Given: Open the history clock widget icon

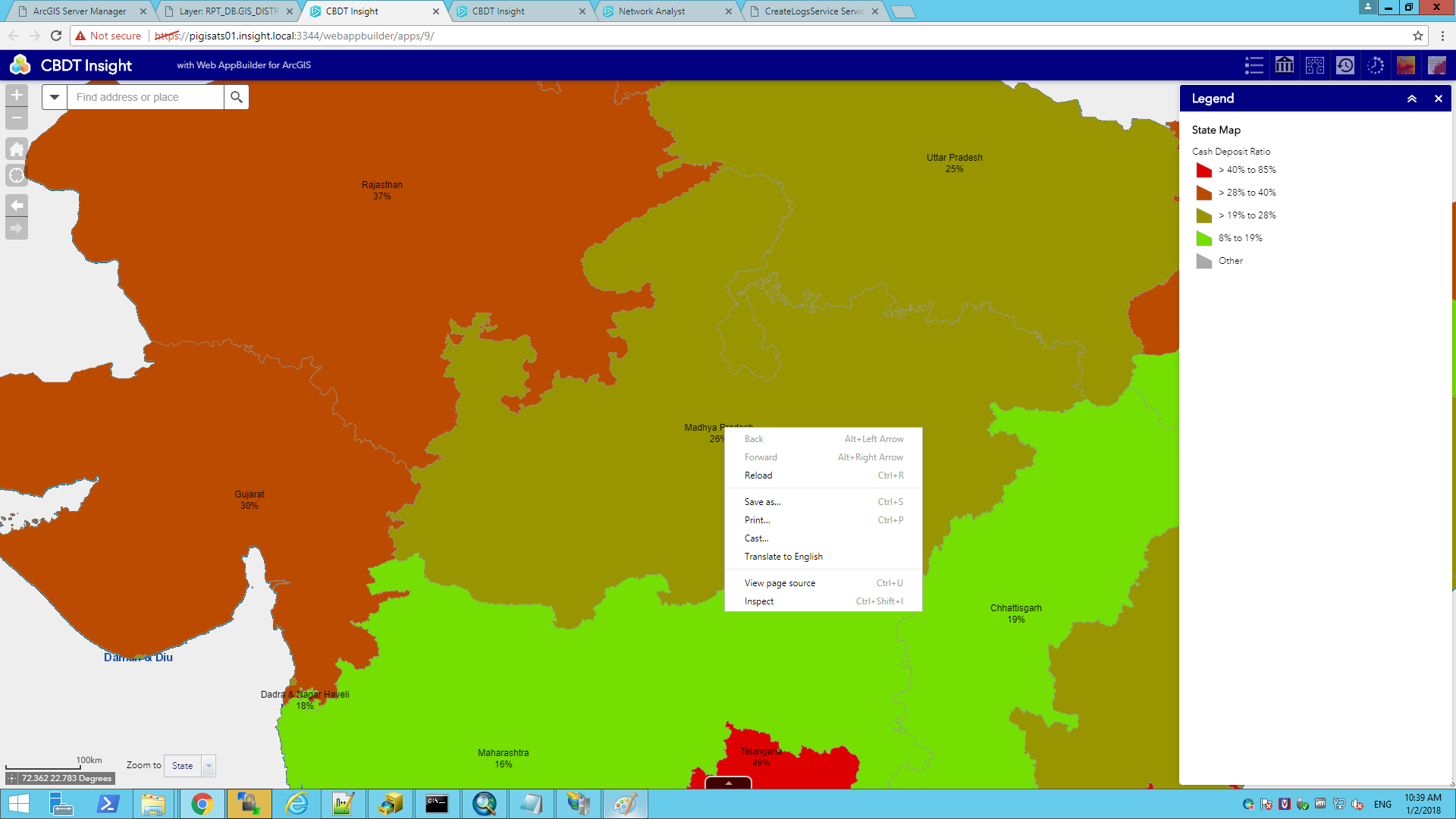Looking at the screenshot, I should point(1345,65).
